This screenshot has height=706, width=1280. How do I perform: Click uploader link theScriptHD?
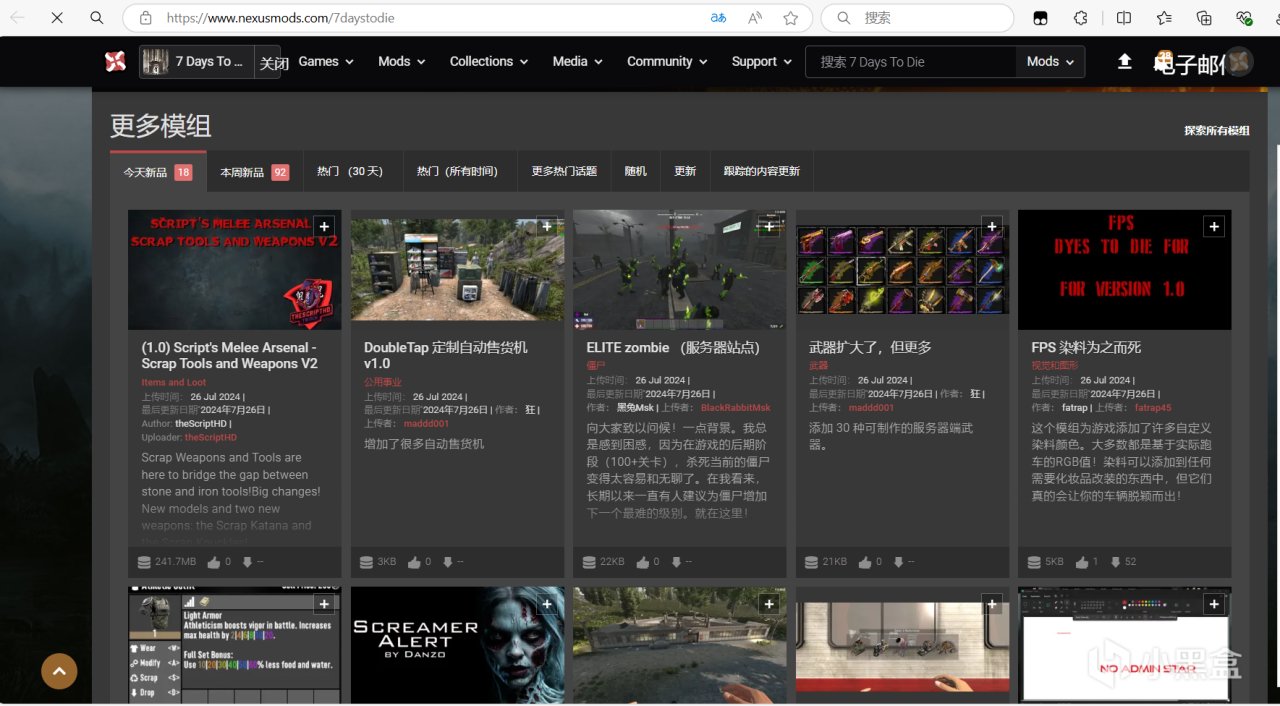coord(211,438)
